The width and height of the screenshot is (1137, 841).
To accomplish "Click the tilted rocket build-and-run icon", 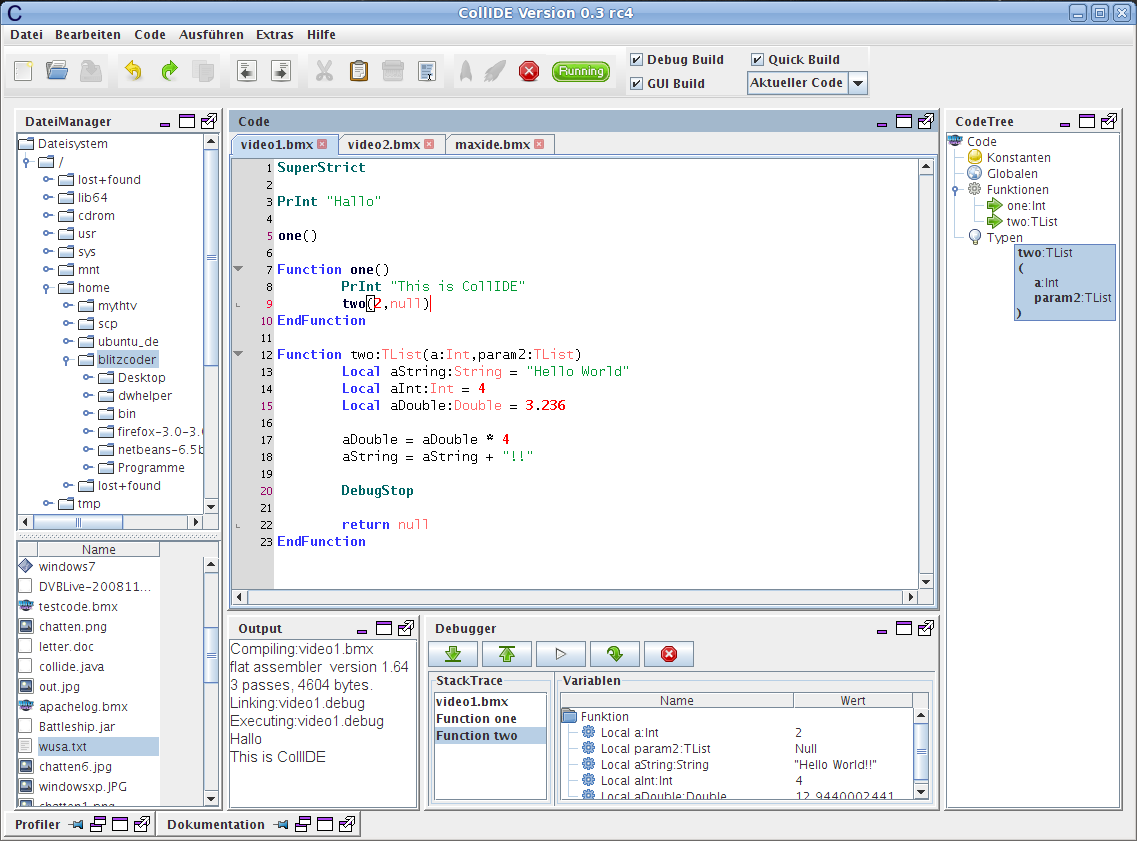I will 495,71.
